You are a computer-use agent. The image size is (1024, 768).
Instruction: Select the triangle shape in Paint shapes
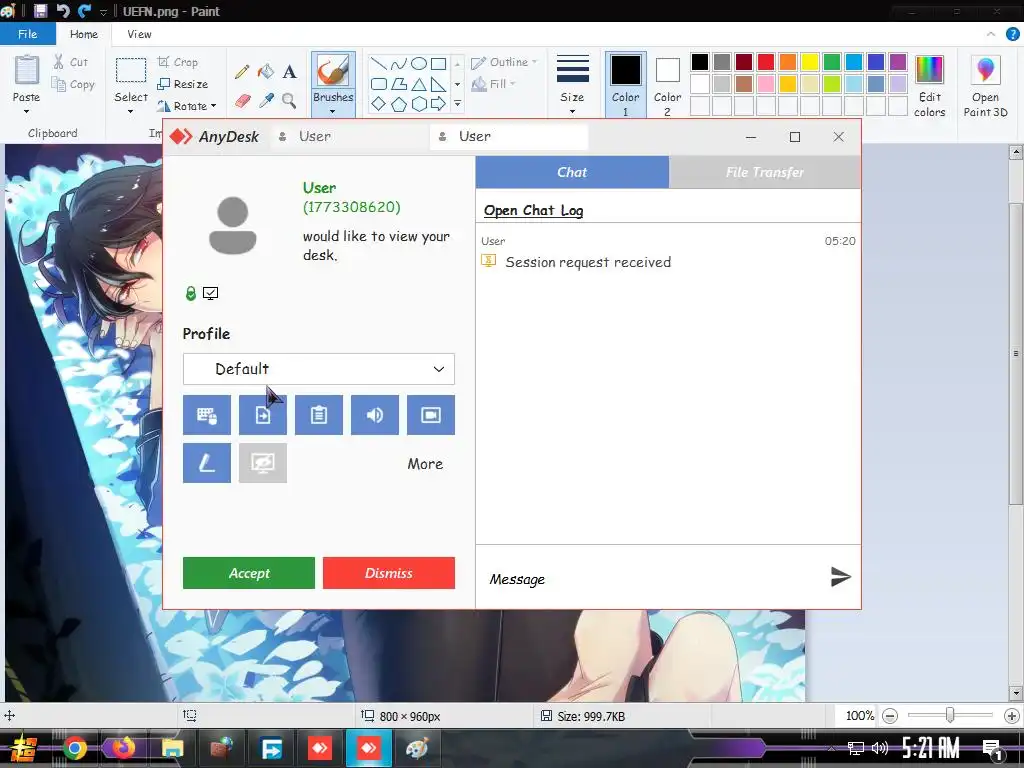419,84
